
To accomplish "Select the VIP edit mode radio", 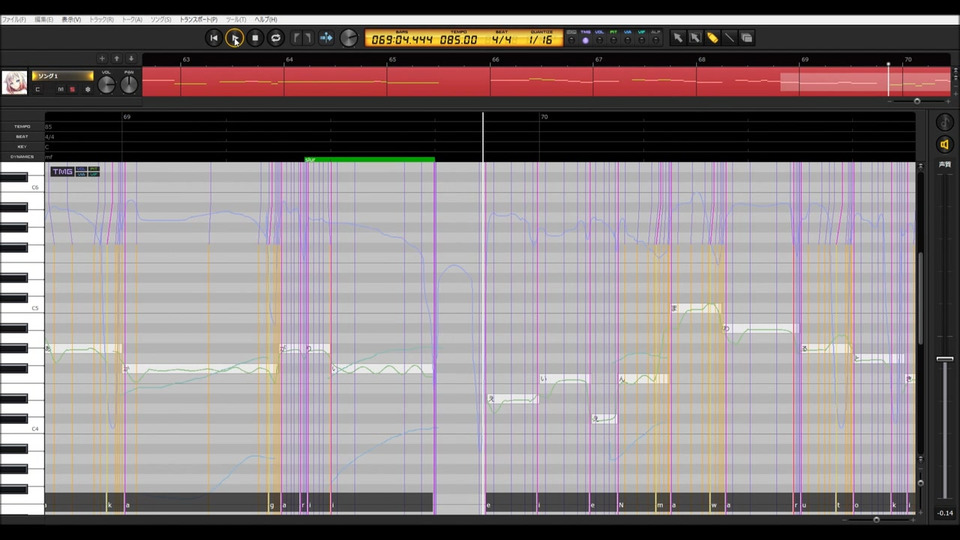I will (x=642, y=40).
